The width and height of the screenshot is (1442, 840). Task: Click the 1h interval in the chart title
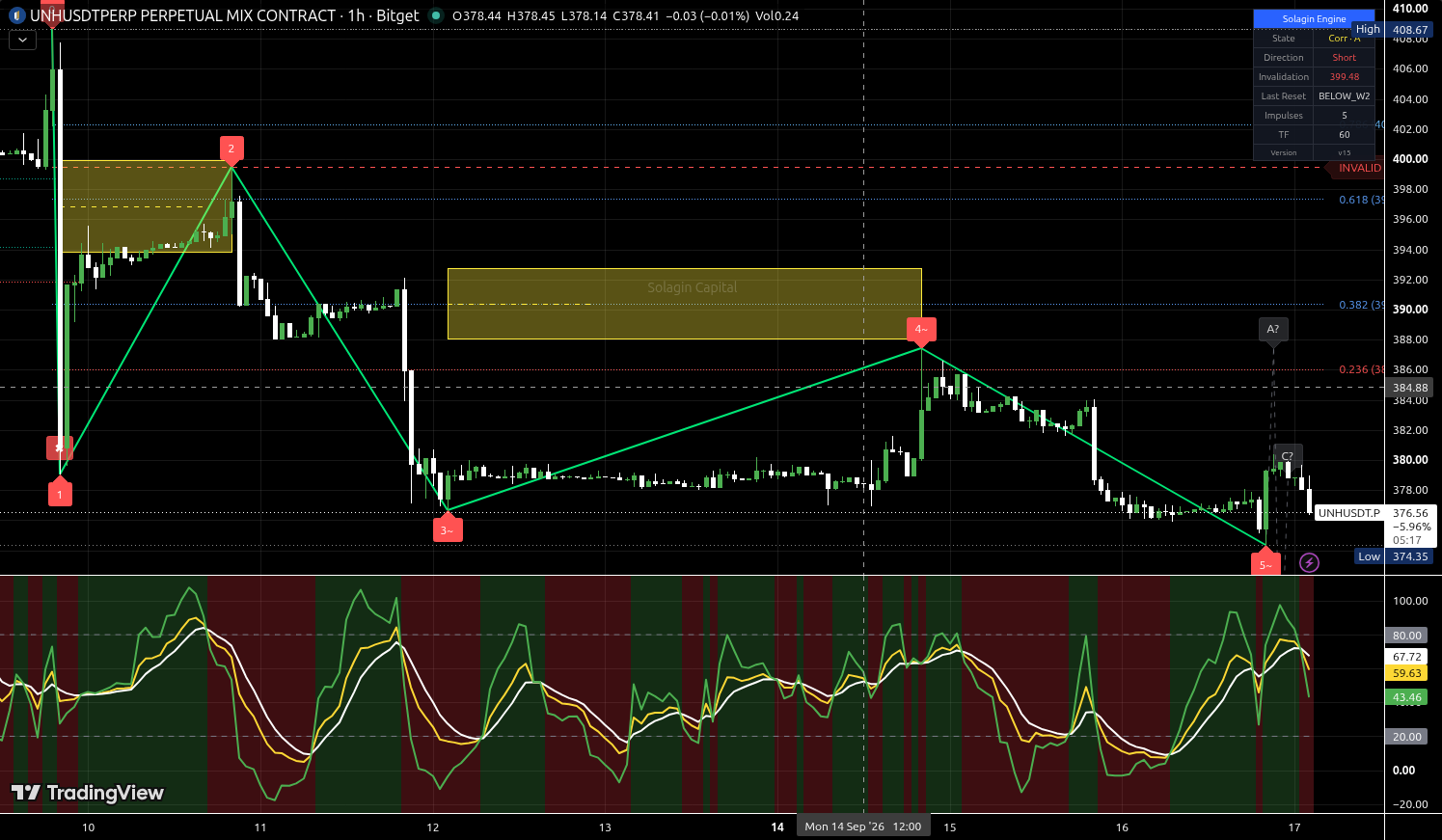click(x=356, y=15)
